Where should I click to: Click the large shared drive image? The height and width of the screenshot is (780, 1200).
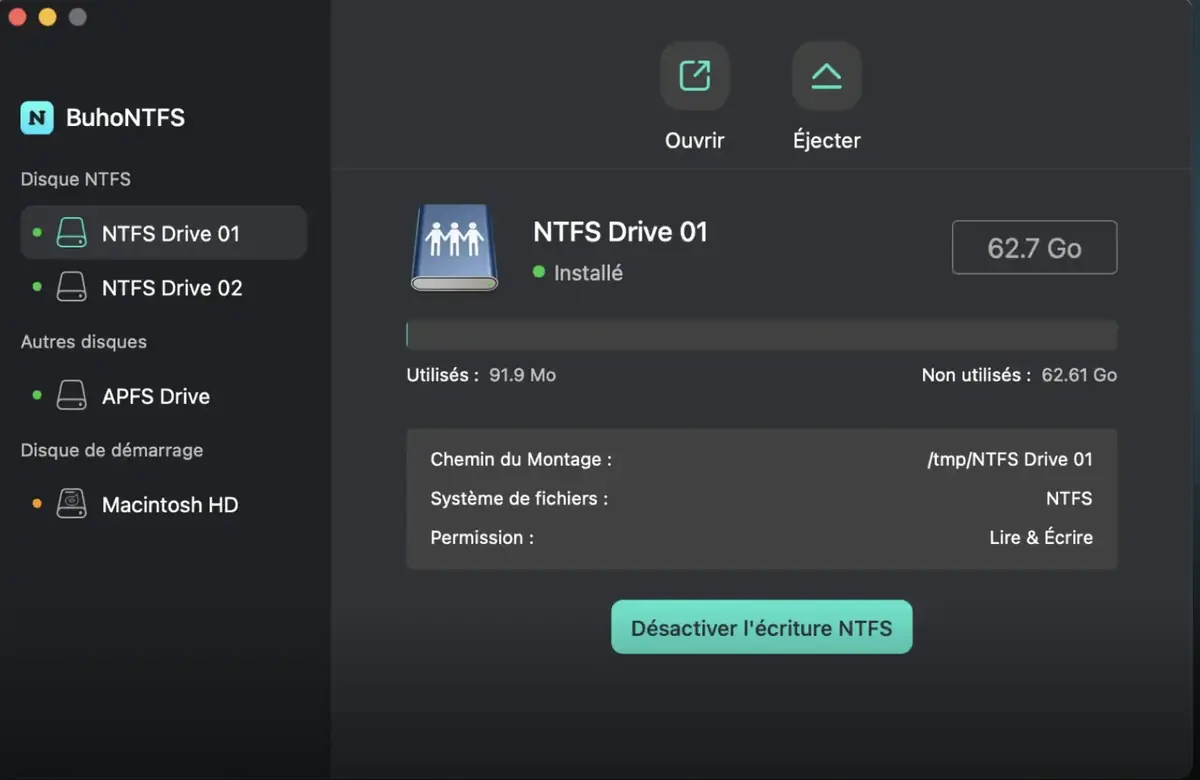point(455,249)
